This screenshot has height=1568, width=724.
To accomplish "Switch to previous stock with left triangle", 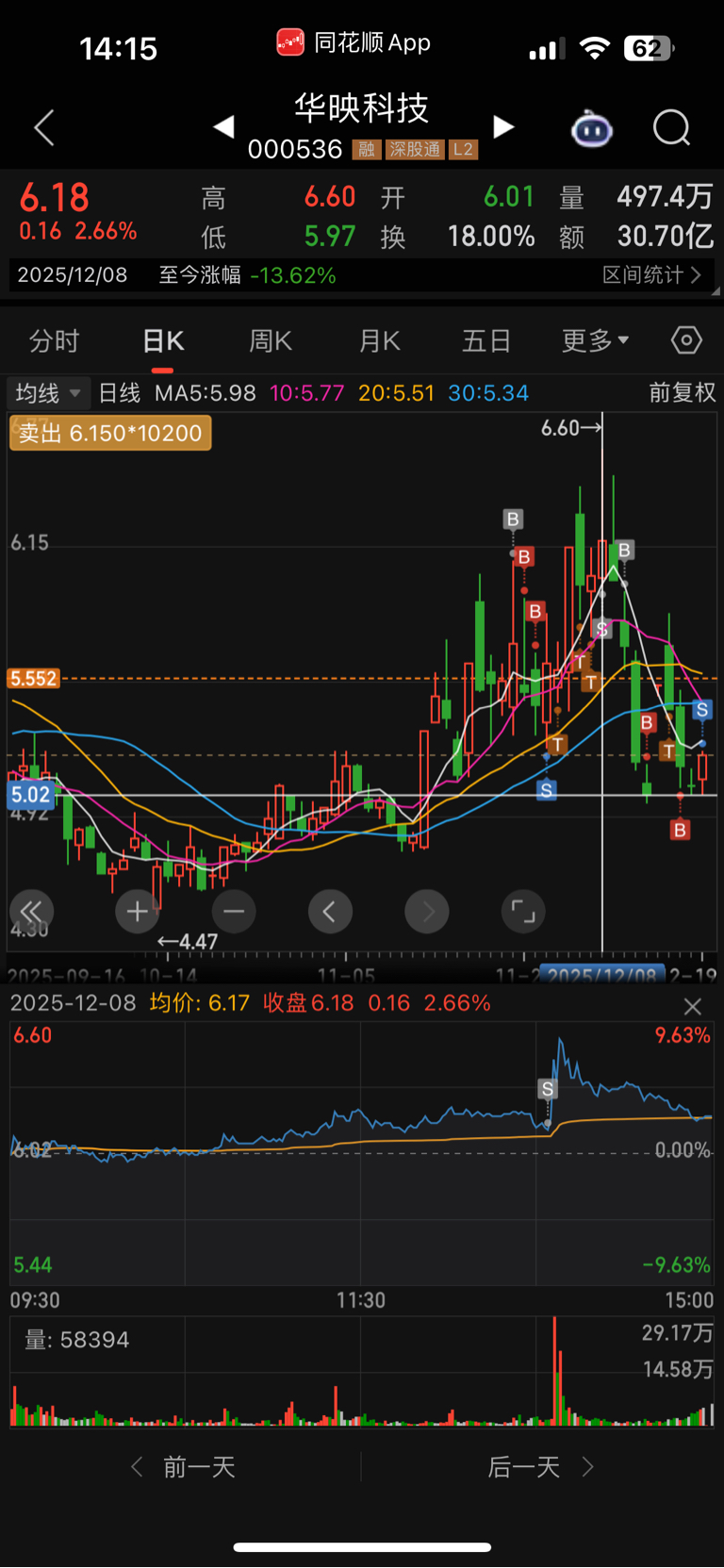I will 223,126.
